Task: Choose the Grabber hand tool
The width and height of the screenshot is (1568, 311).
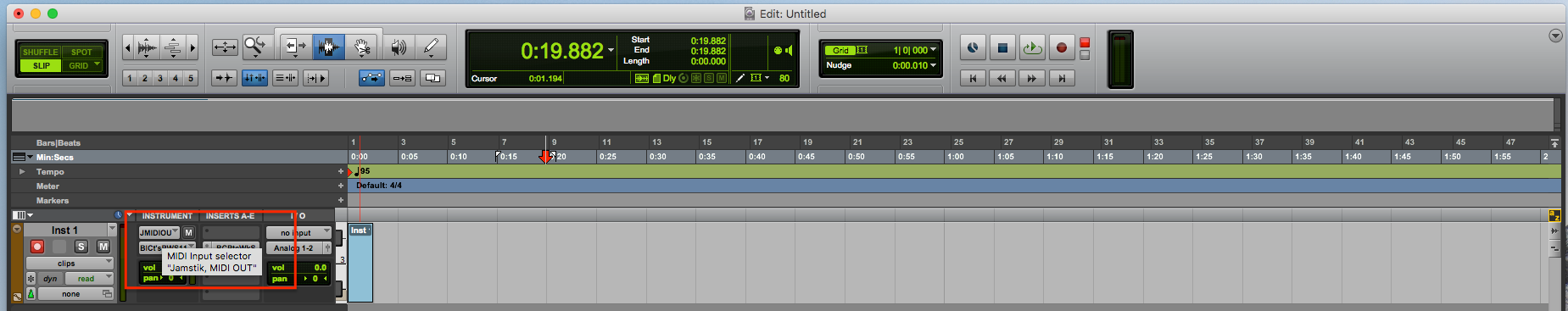Action: click(362, 47)
